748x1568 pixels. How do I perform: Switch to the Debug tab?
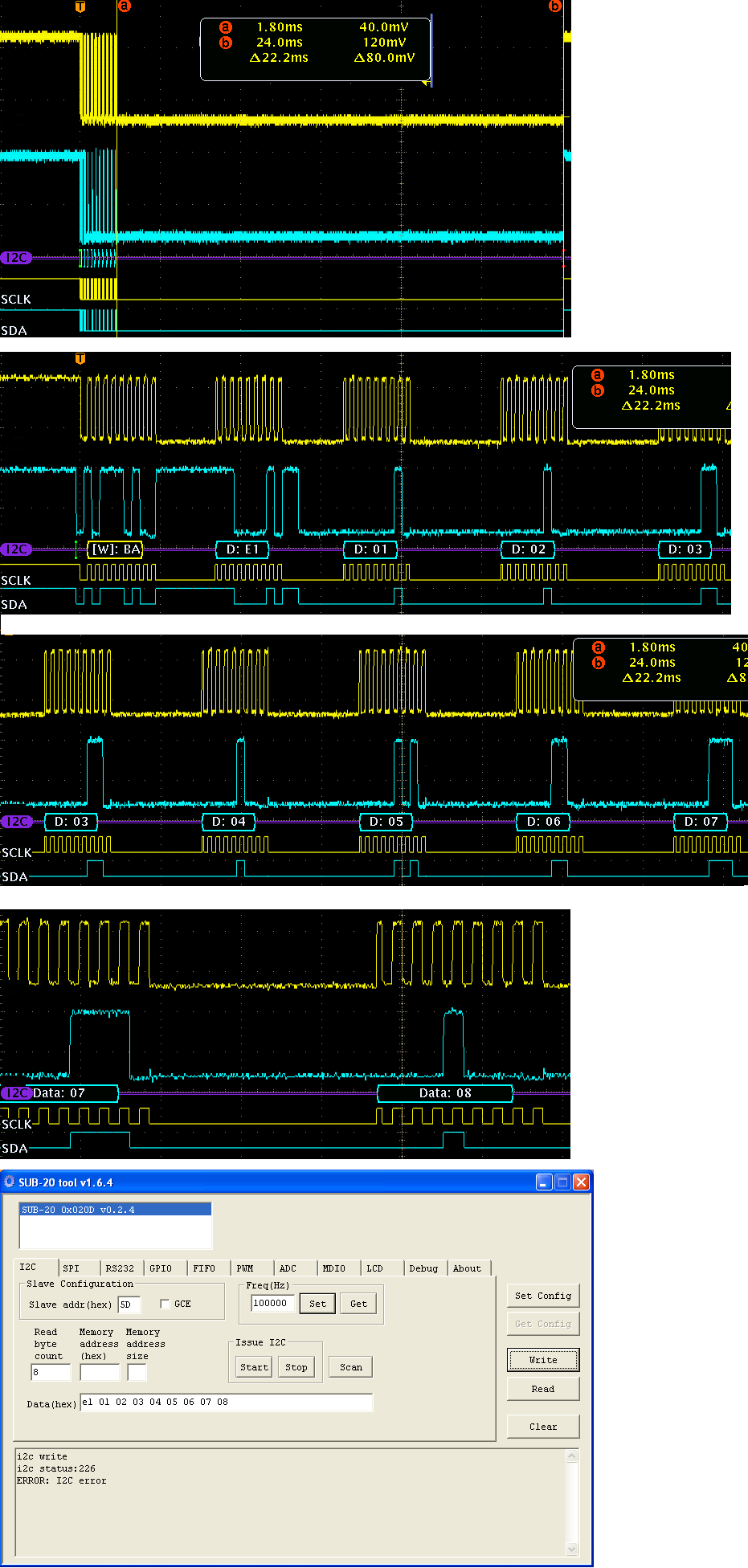pyautogui.click(x=424, y=1268)
